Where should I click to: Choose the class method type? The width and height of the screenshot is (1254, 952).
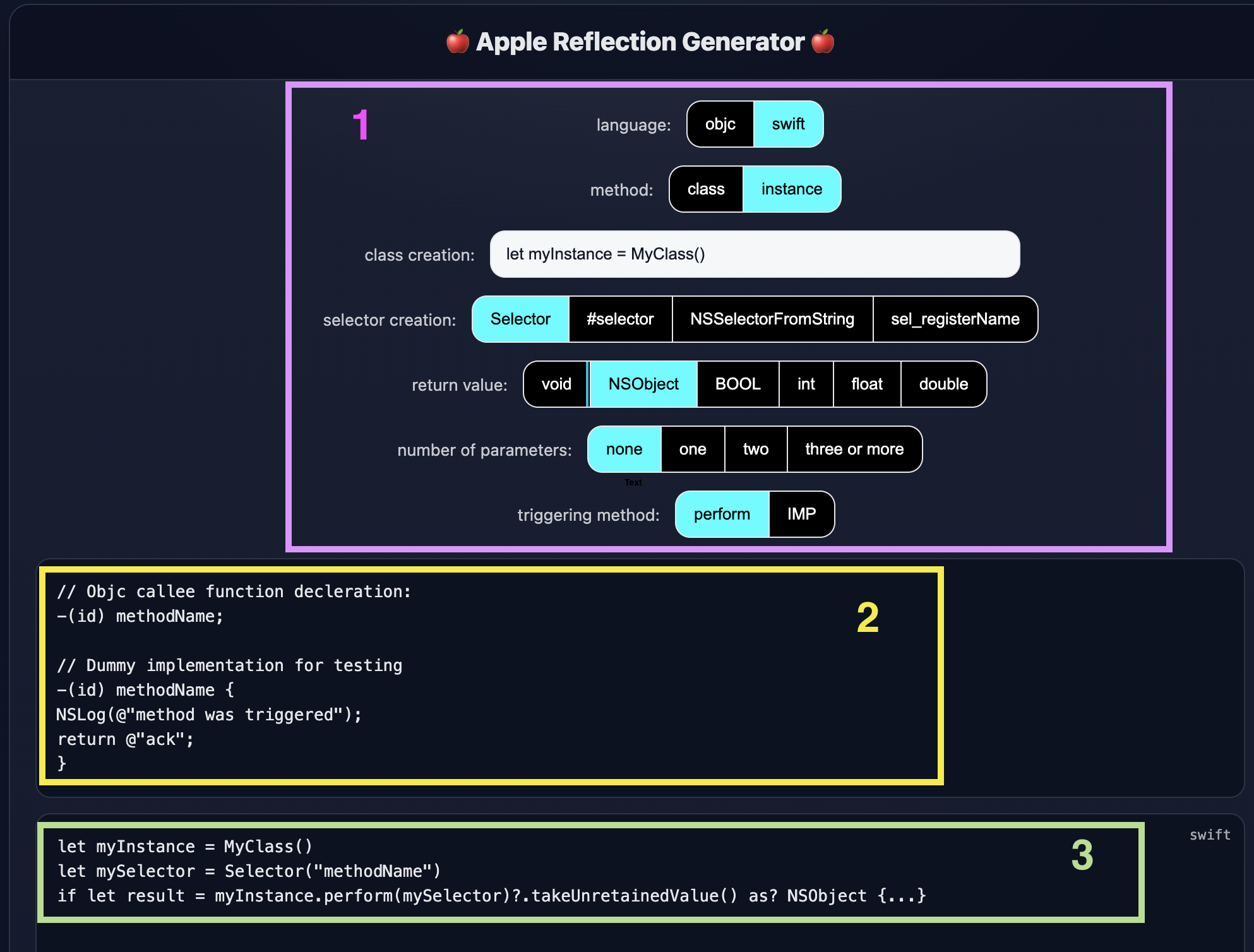[706, 189]
